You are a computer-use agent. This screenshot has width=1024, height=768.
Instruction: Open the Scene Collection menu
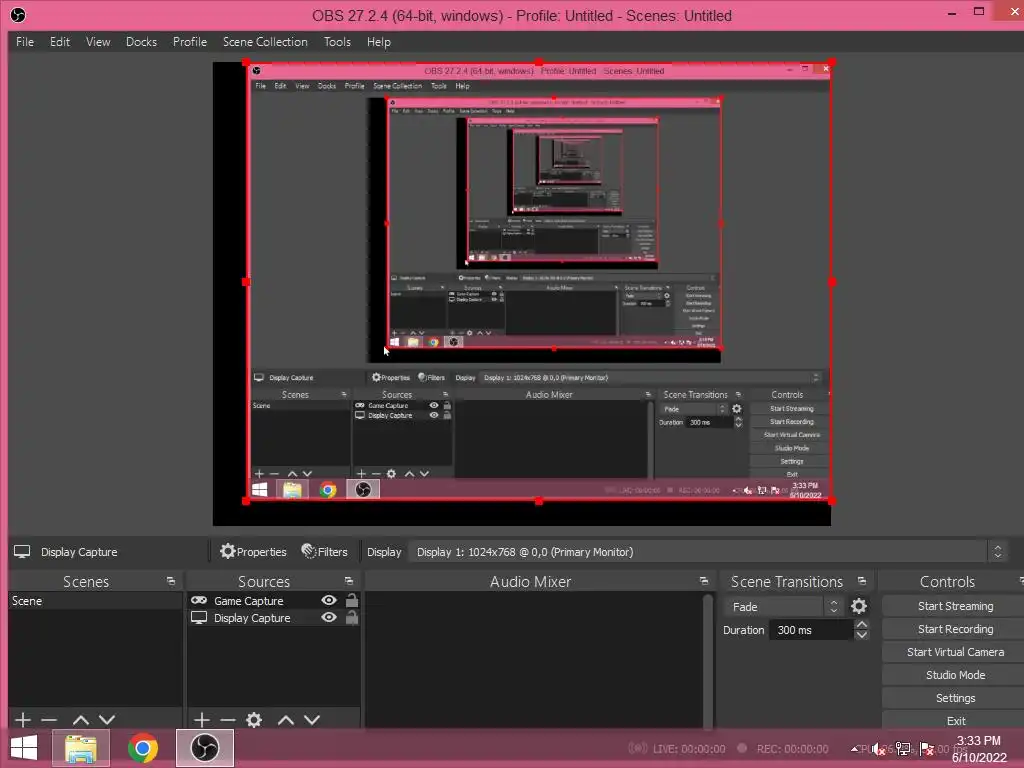(x=265, y=42)
